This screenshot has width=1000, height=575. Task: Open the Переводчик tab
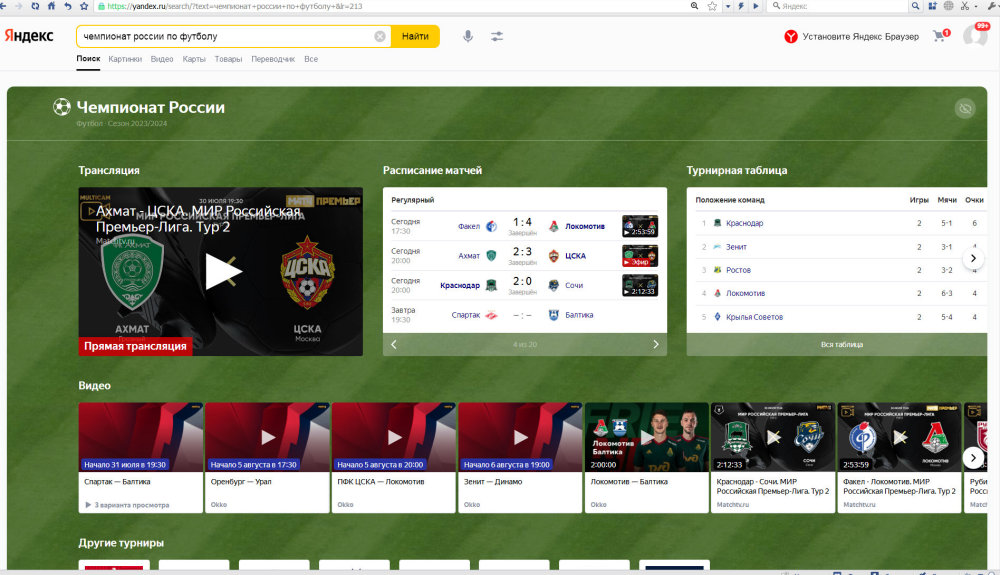[273, 59]
